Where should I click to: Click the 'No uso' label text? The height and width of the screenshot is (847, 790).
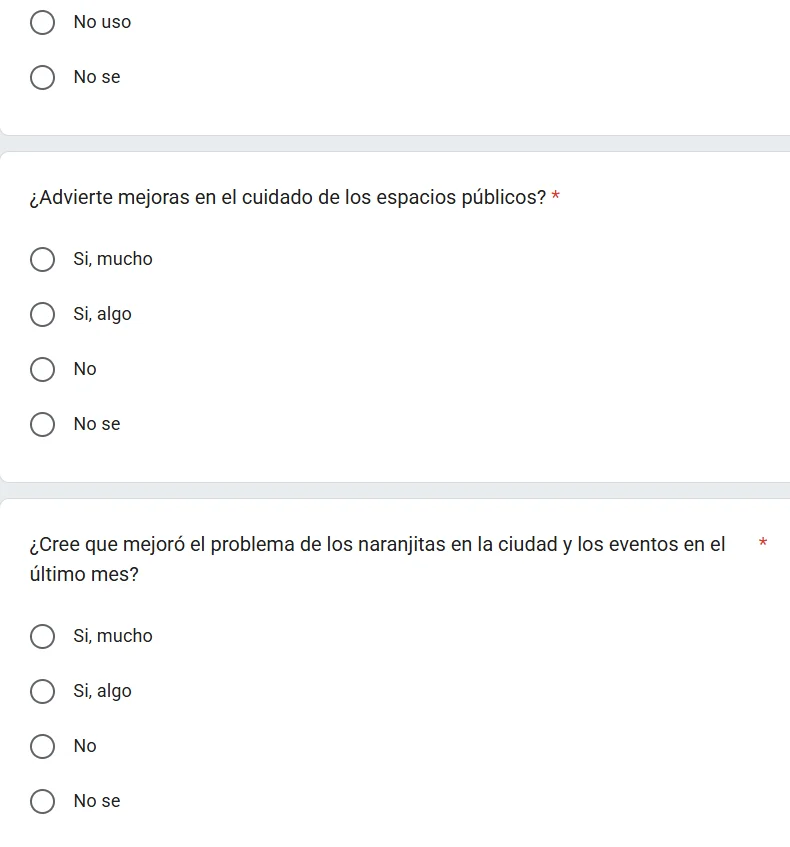tap(102, 22)
